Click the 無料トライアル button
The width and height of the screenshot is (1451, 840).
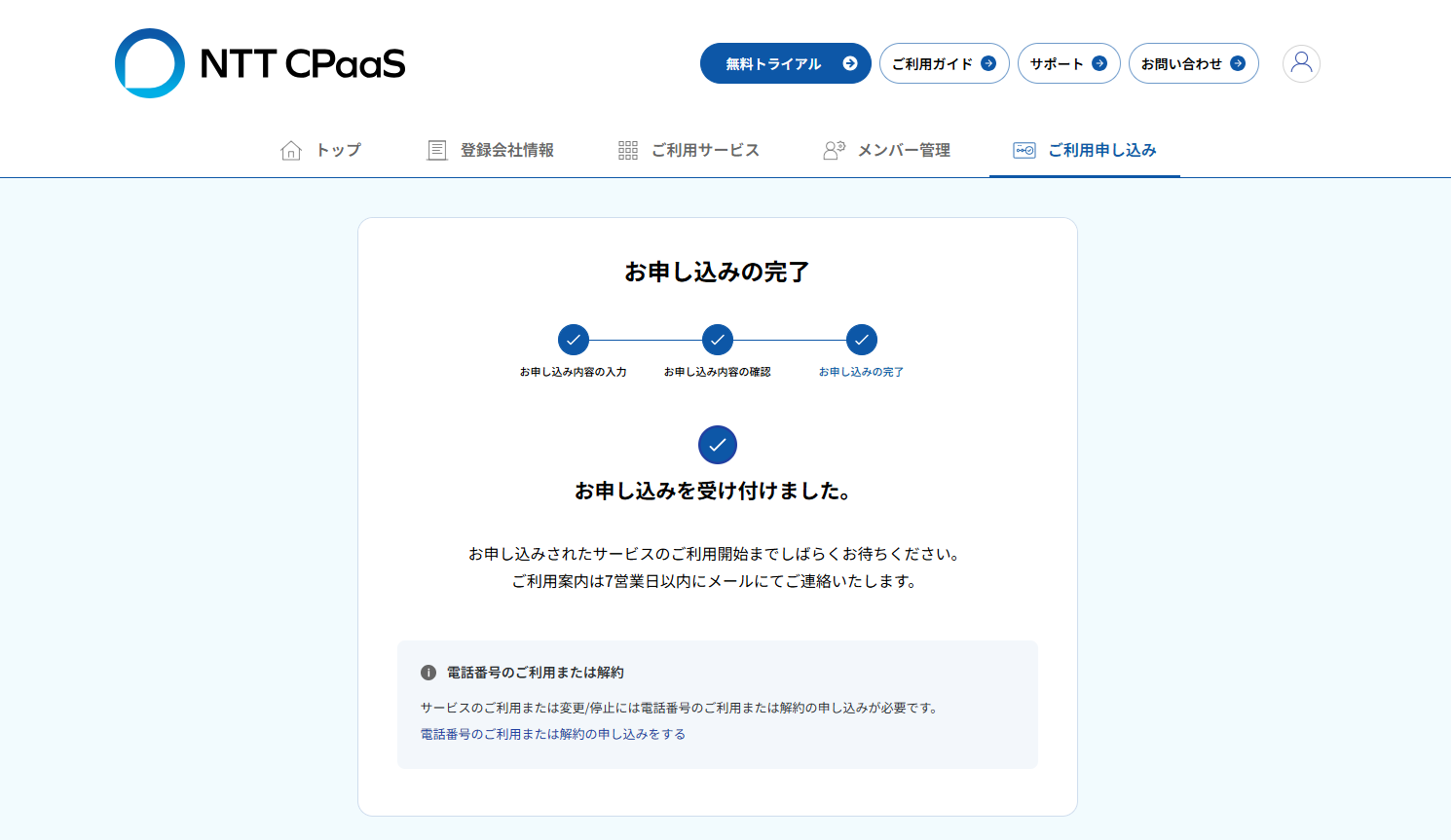point(785,63)
